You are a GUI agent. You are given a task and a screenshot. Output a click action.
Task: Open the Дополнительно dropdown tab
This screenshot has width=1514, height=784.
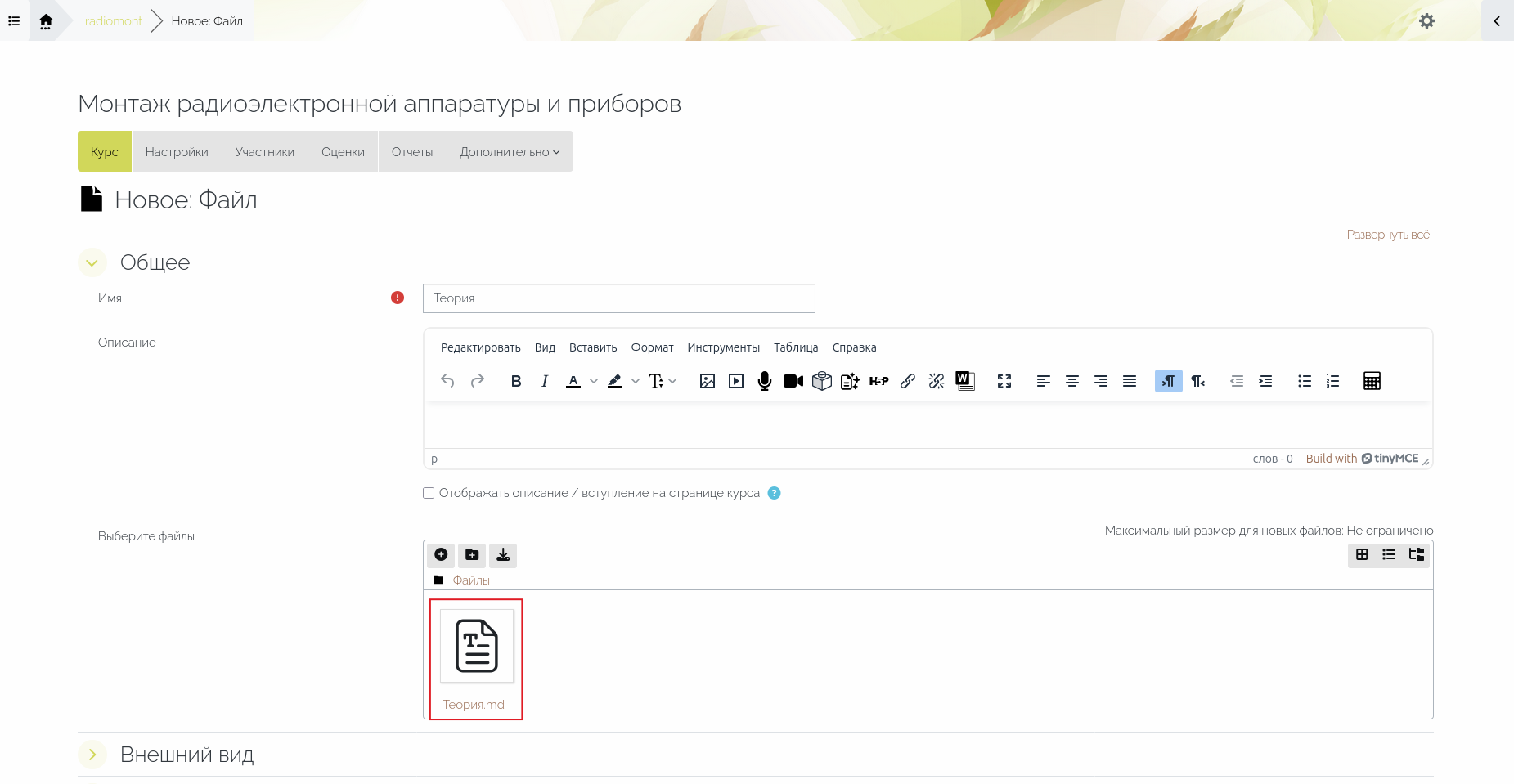[x=510, y=152]
